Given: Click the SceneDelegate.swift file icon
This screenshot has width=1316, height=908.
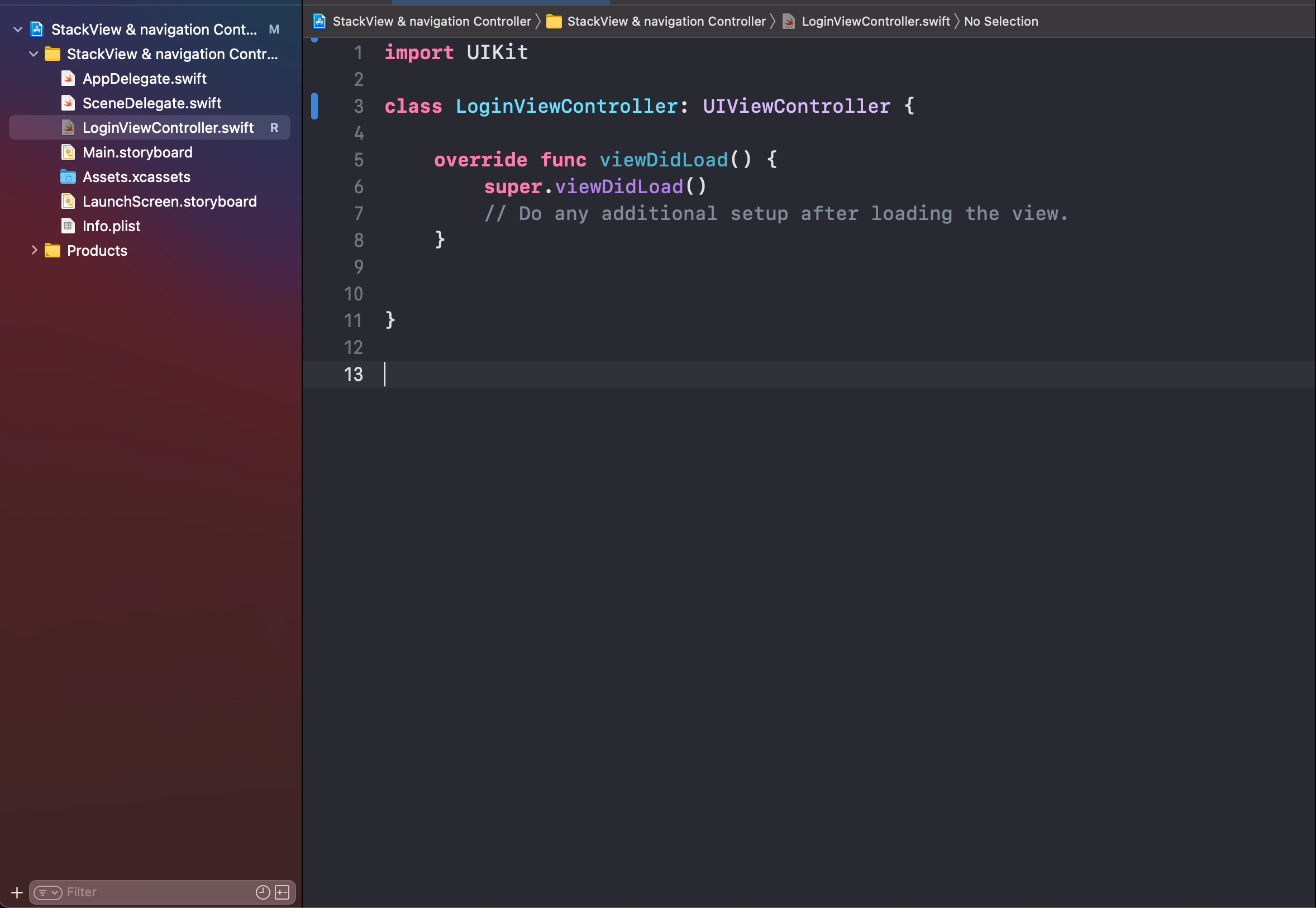Looking at the screenshot, I should [x=68, y=103].
